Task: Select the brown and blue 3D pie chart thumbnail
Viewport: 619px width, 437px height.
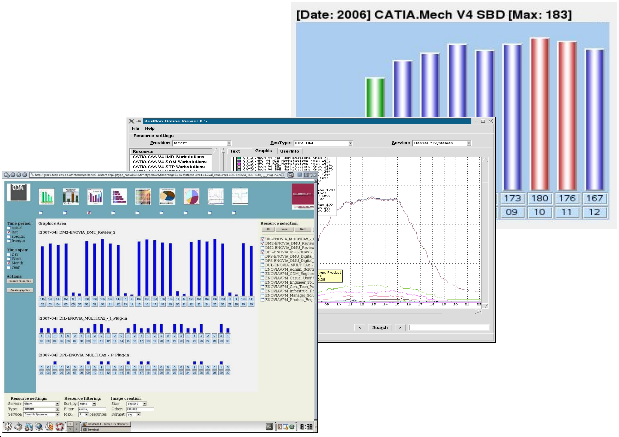Action: (167, 196)
